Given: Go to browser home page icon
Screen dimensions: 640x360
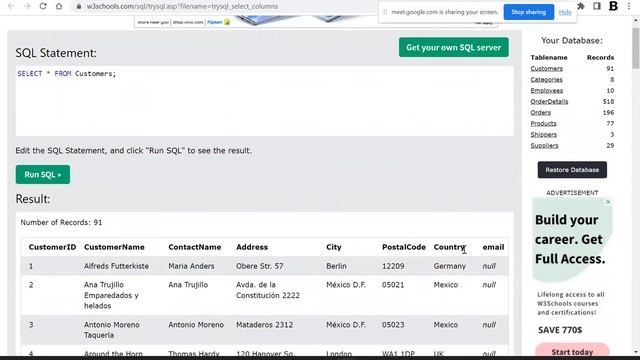Looking at the screenshot, I should pos(59,6).
